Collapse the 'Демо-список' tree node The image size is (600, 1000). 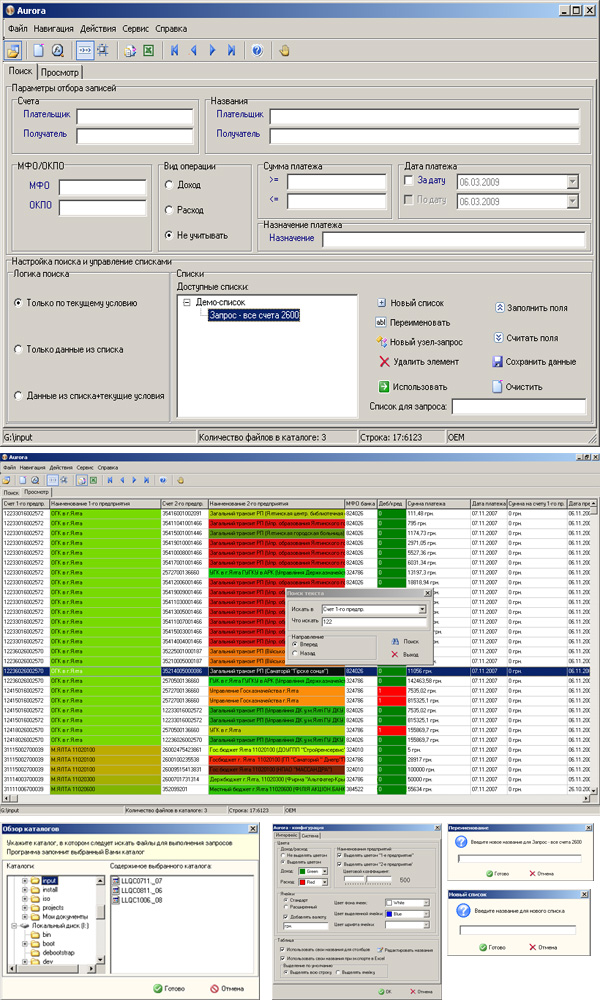tap(187, 301)
